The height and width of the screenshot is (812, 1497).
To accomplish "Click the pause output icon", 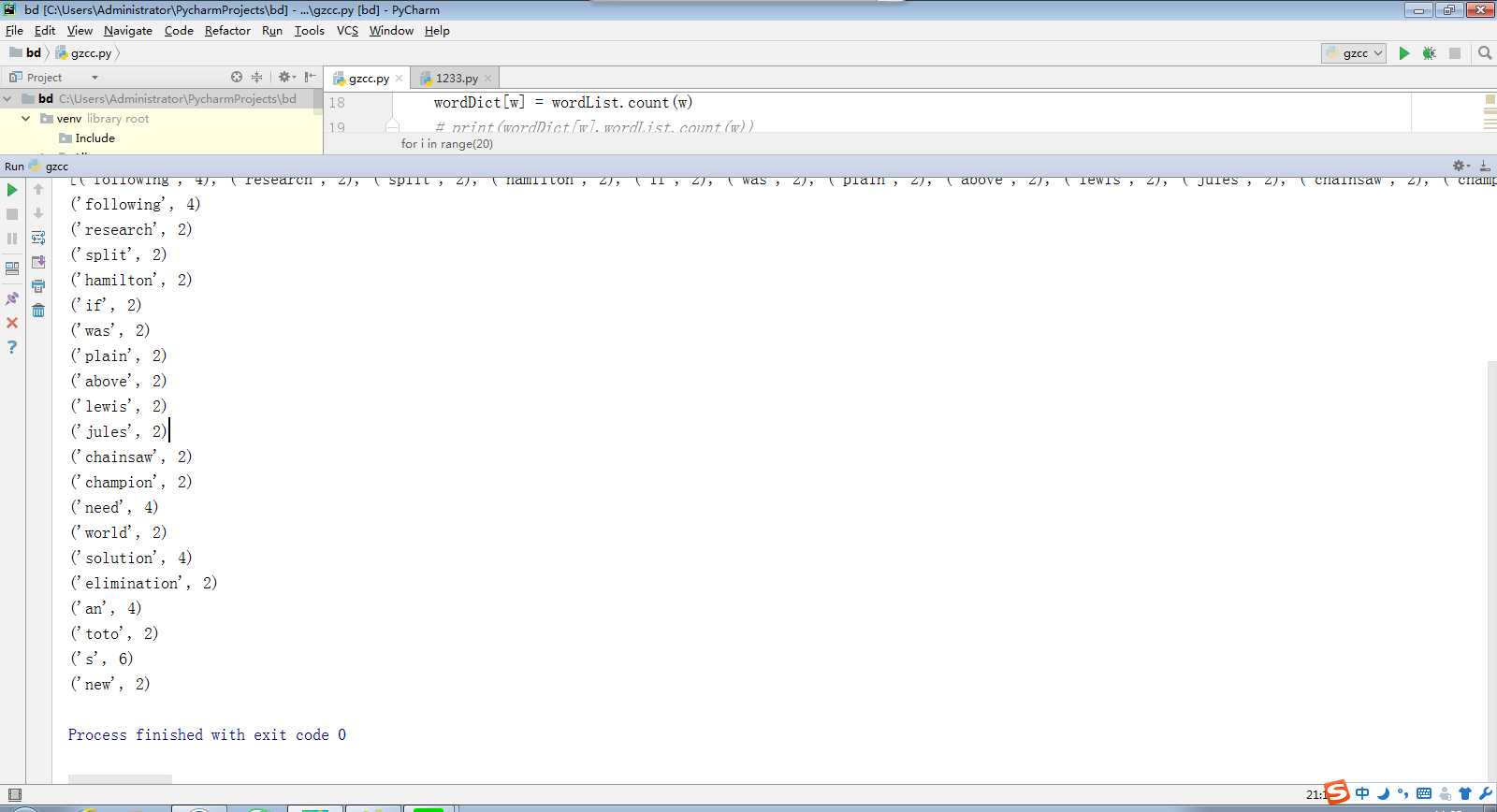I will [12, 239].
